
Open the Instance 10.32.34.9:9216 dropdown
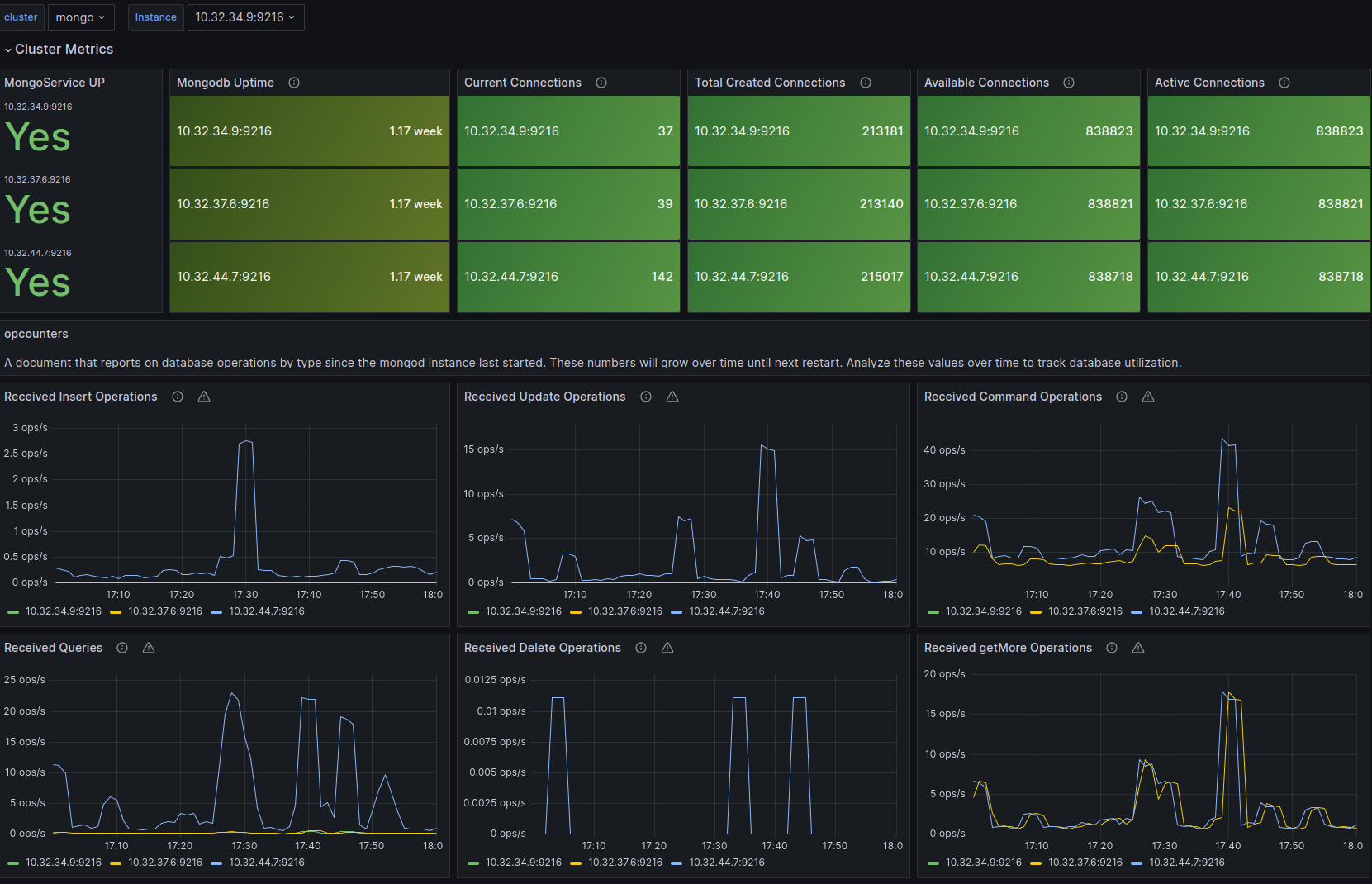pyautogui.click(x=246, y=17)
